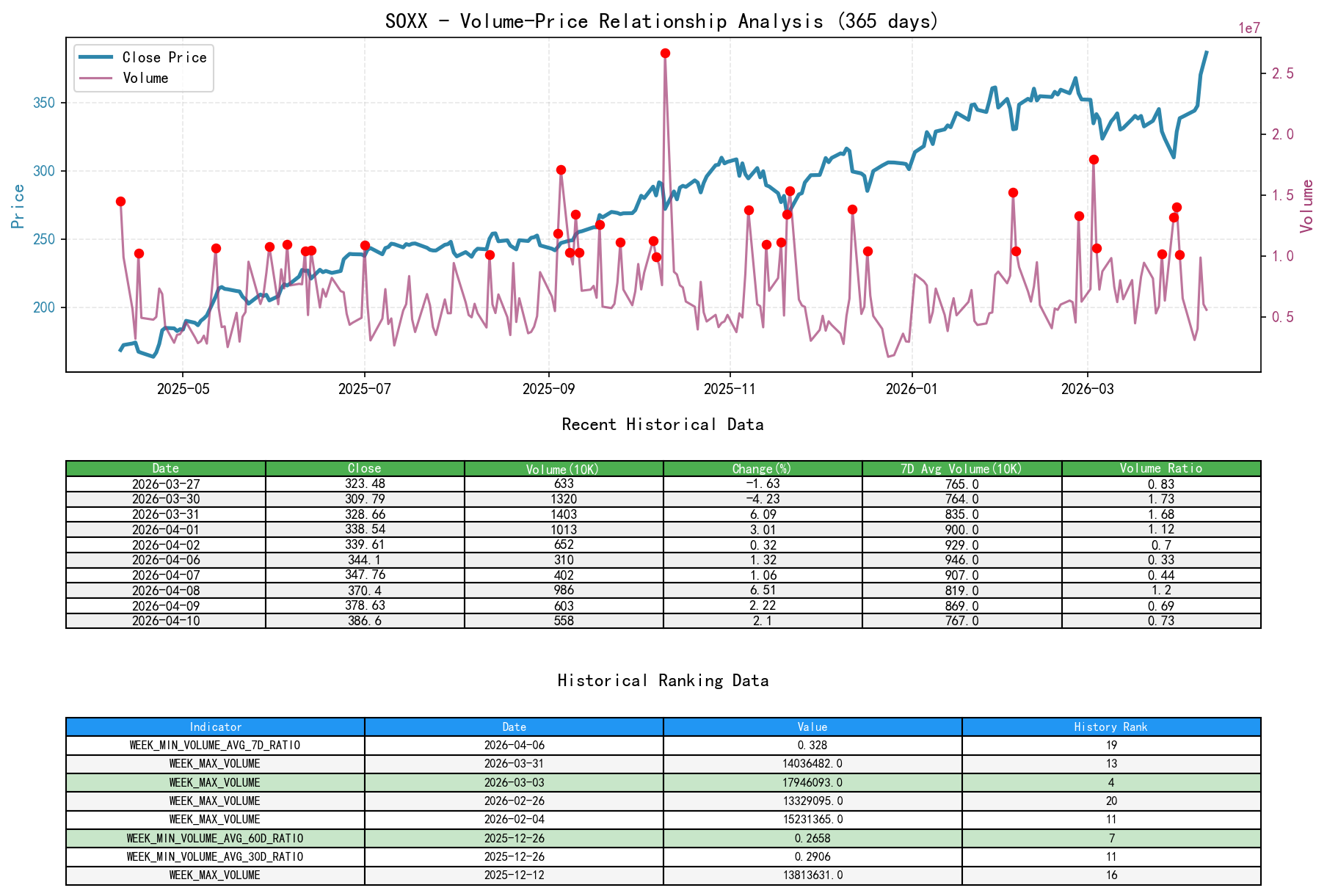Click volume axis tick "2.5"
The height and width of the screenshot is (896, 1327).
(x=1284, y=73)
